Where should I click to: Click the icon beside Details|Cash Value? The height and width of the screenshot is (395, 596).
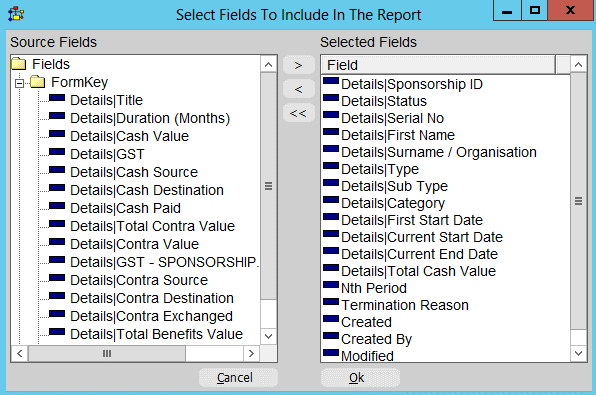[x=57, y=133]
